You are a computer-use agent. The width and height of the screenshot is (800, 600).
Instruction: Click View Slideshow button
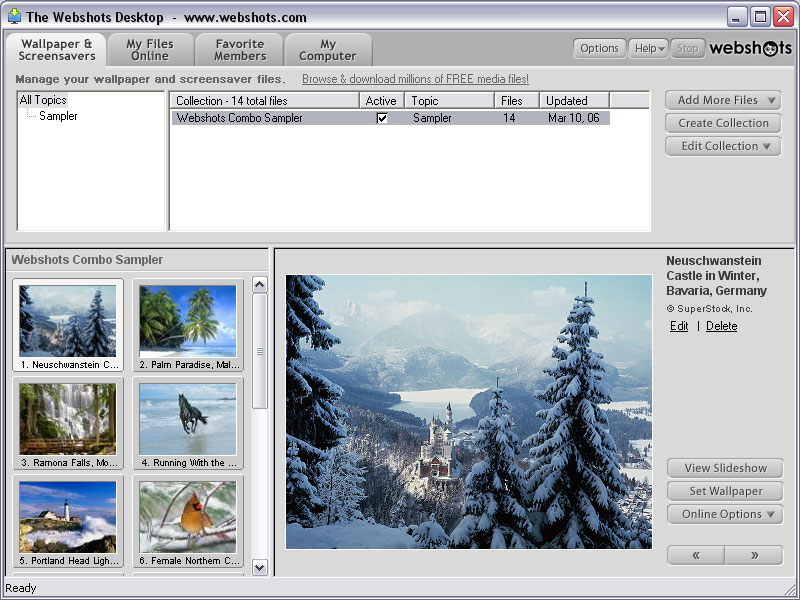coord(725,468)
